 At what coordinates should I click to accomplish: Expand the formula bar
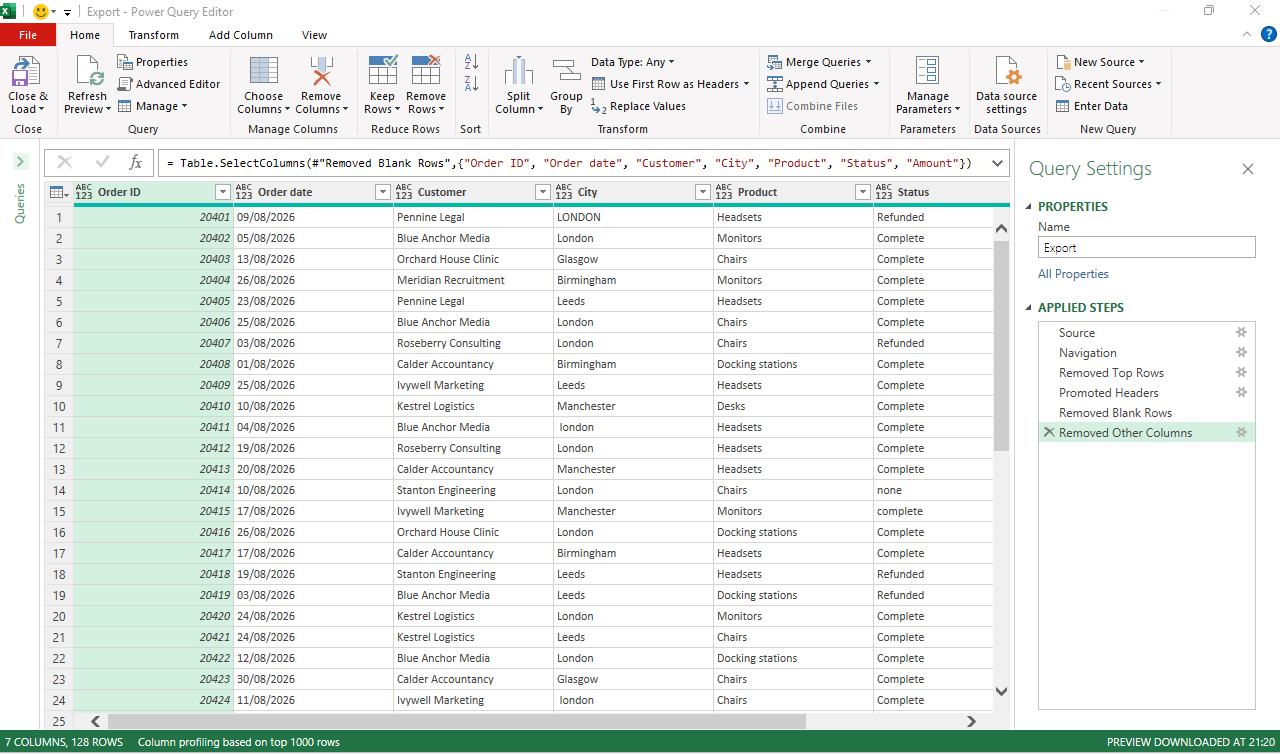tap(997, 163)
